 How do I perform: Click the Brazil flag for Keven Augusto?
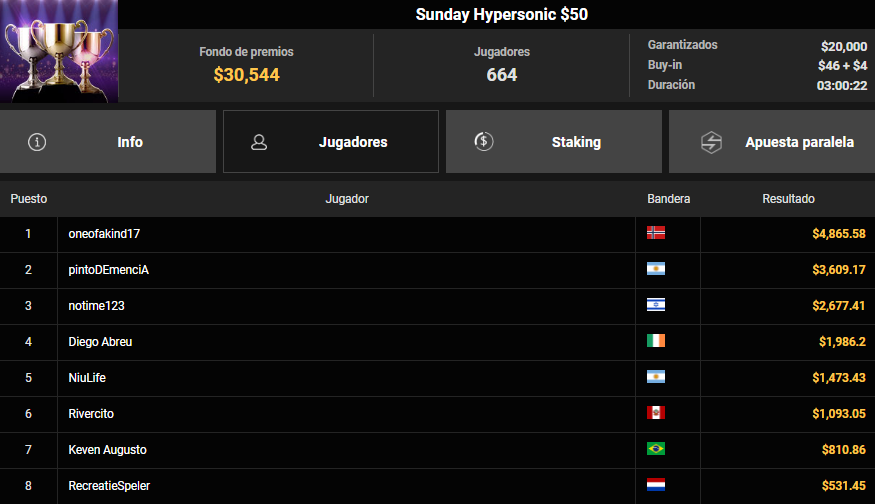656,449
